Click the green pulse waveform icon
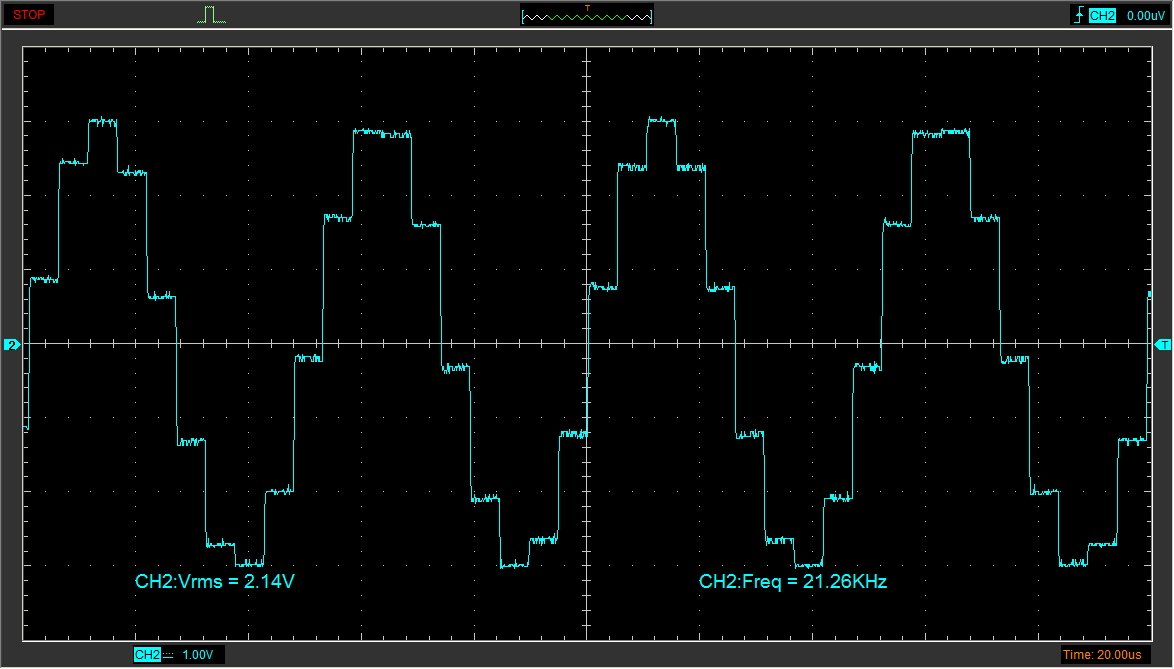The image size is (1174, 669). point(211,15)
